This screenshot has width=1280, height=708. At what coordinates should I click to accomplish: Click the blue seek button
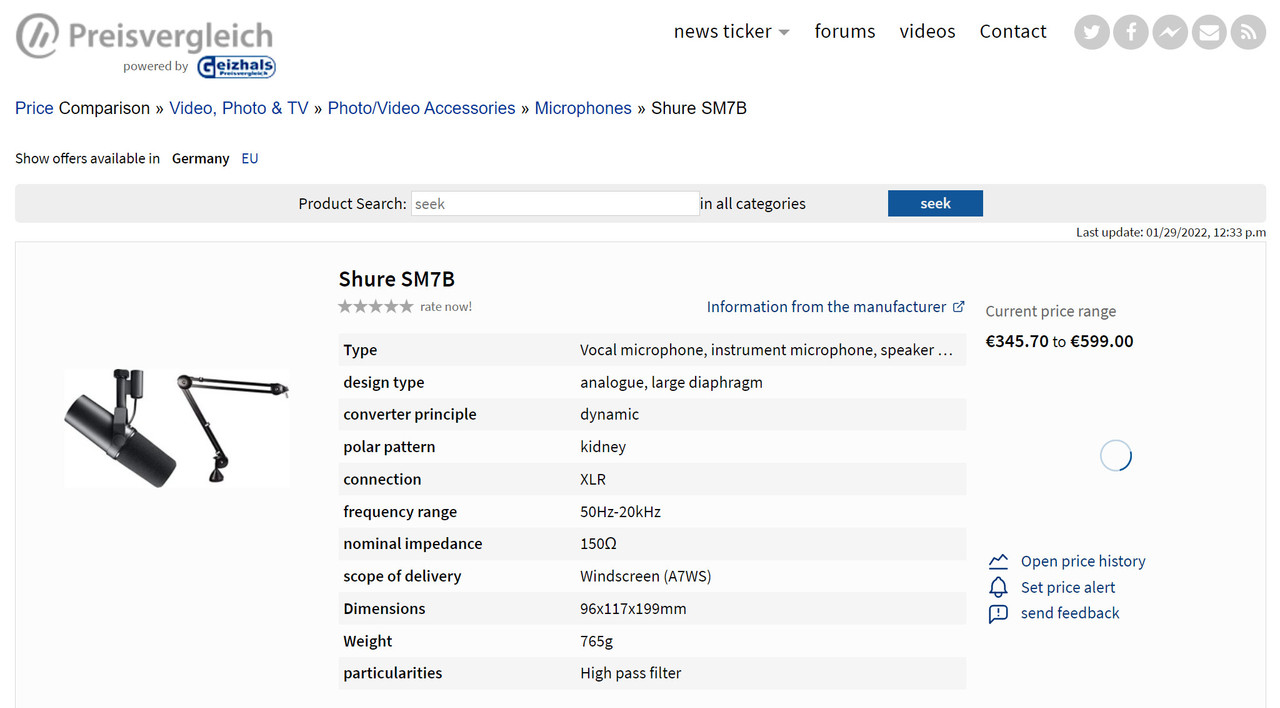click(935, 203)
